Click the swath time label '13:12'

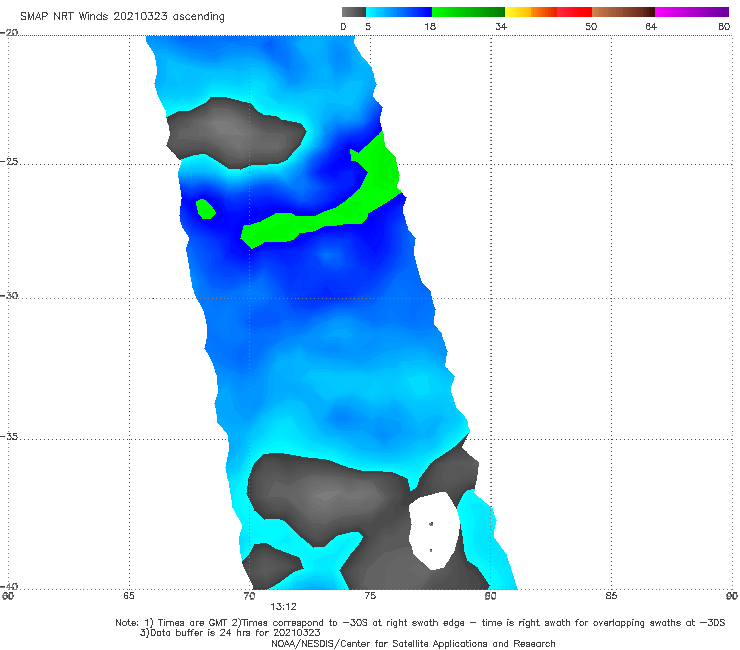click(x=283, y=607)
